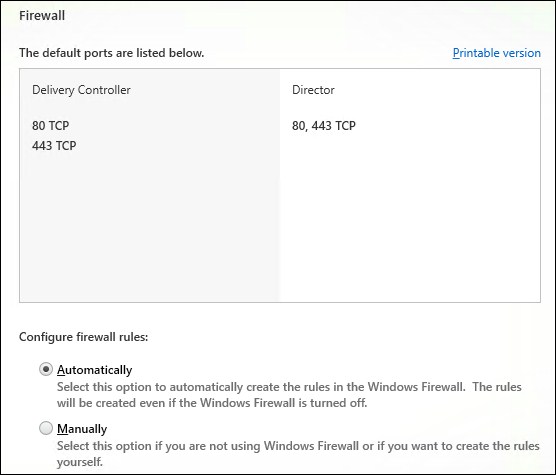Click the 80 TCP port entry
Screen dimensions: 556x475
pos(50,125)
